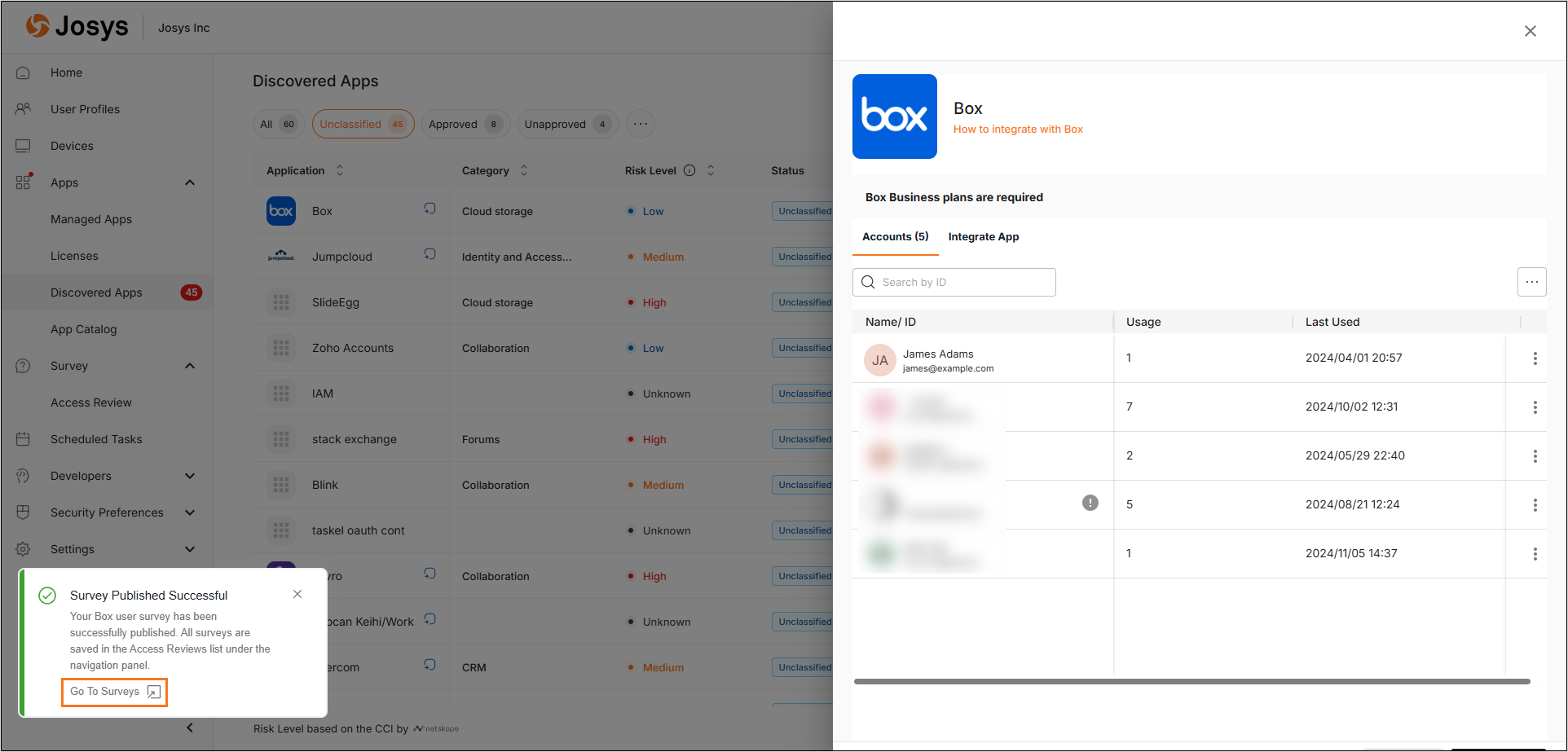Screen dimensions: 1568x752
Task: Click the Usage column header
Action: point(1143,322)
